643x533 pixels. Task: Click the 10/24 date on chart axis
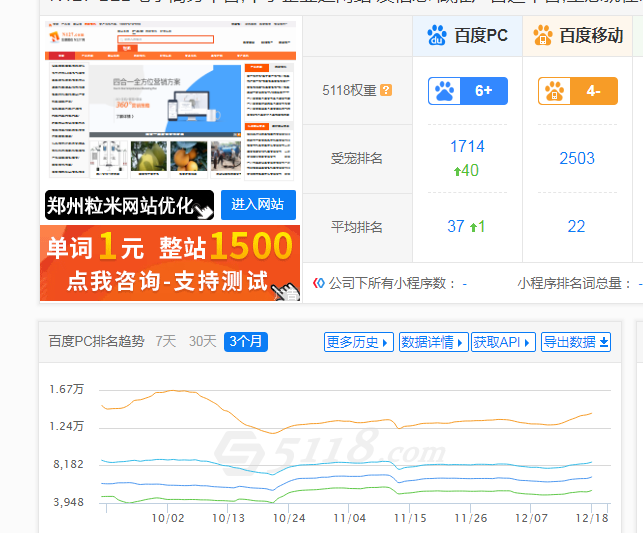289,518
